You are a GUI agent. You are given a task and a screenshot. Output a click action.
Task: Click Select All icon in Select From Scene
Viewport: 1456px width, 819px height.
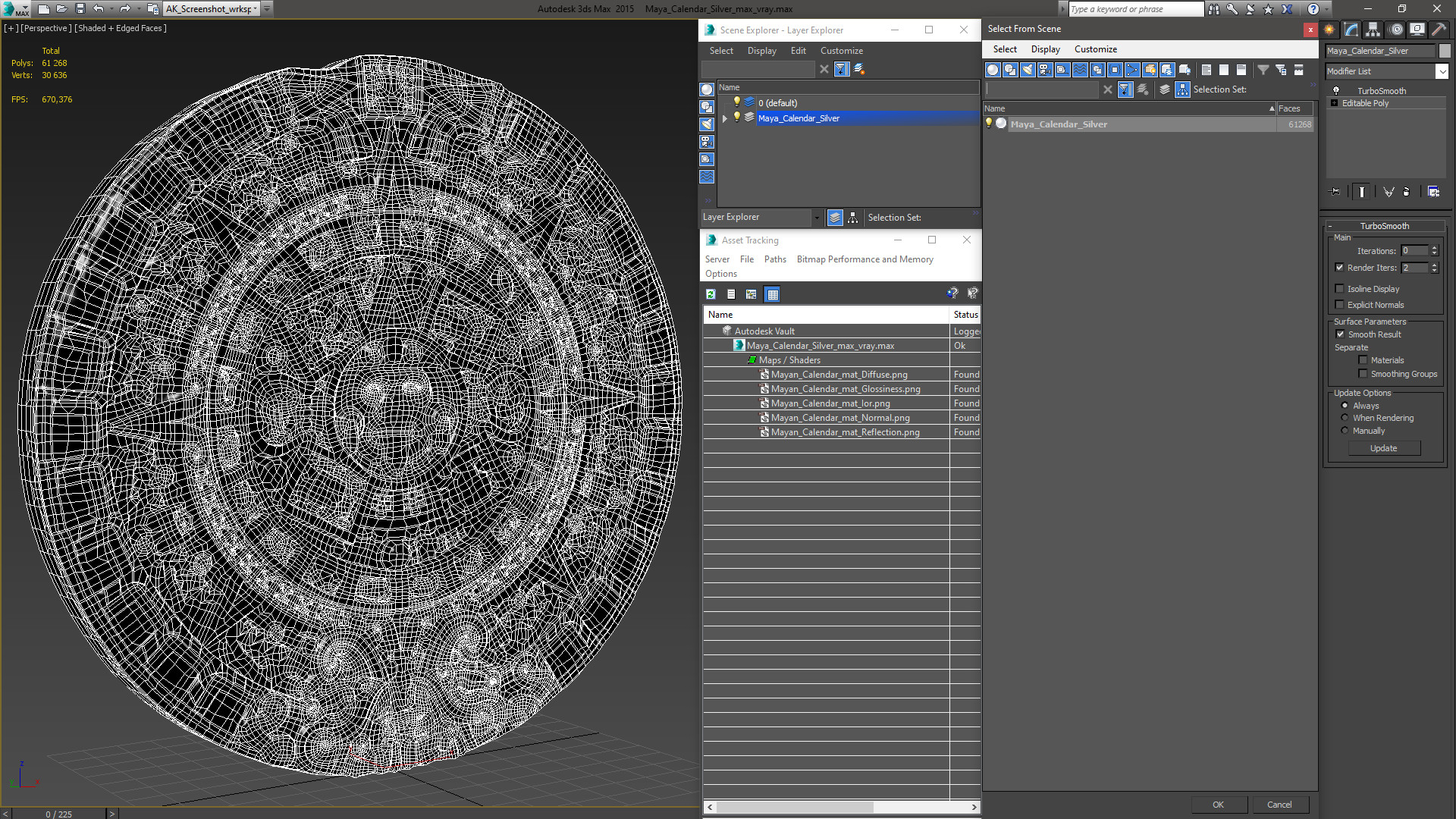pos(1207,70)
